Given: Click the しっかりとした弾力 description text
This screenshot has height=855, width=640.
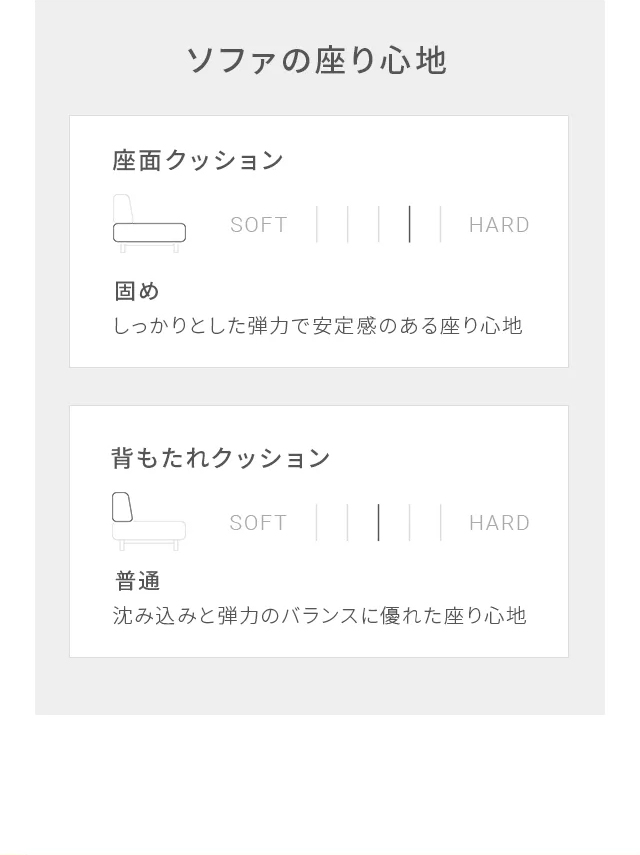Looking at the screenshot, I should [x=318, y=326].
